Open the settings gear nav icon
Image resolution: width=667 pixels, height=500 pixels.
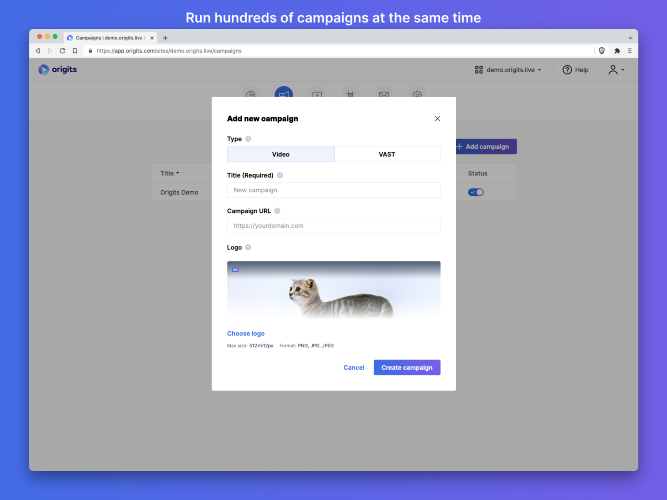click(x=417, y=94)
